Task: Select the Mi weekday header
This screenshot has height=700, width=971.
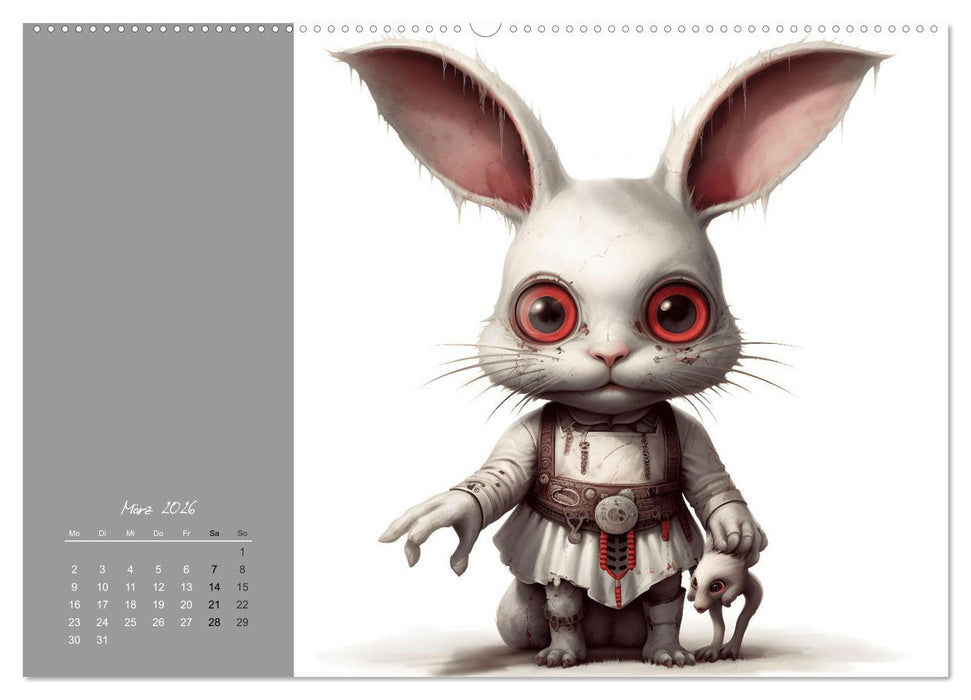Action: coord(129,535)
